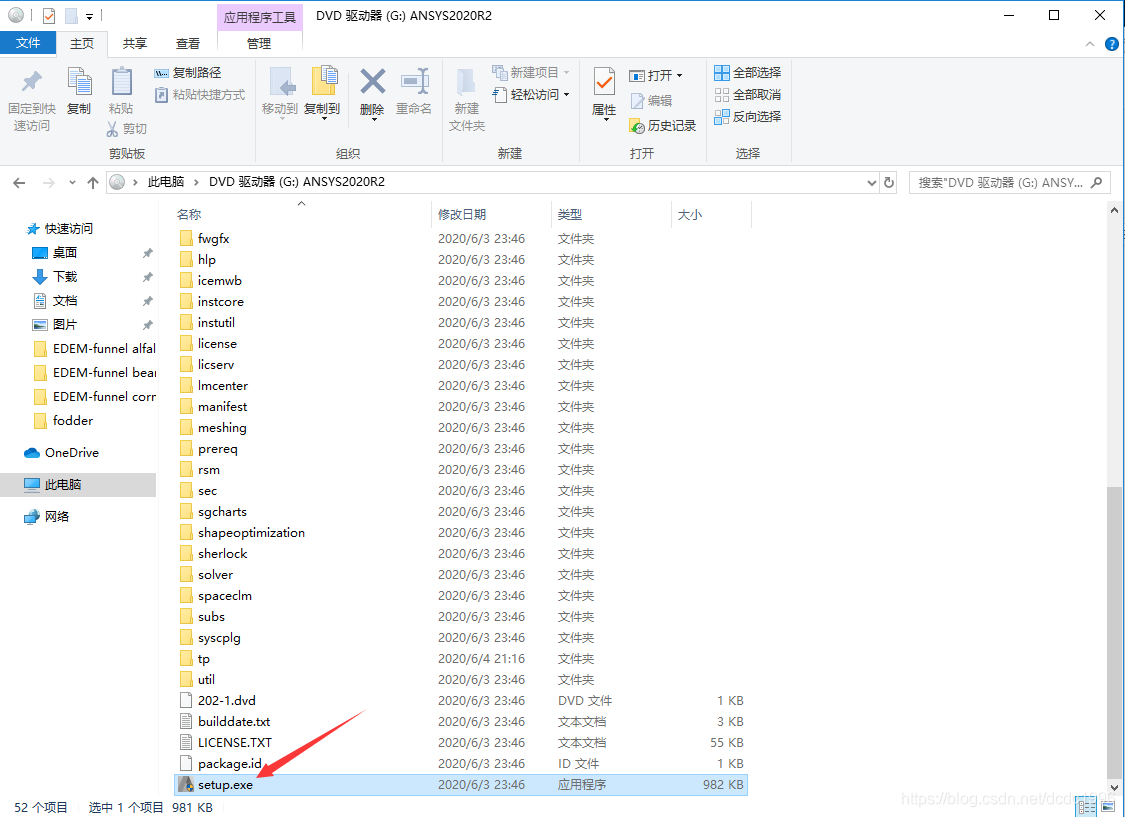This screenshot has height=817, width=1125.
Task: Click the vertical scrollbar of file list
Action: 1116,630
